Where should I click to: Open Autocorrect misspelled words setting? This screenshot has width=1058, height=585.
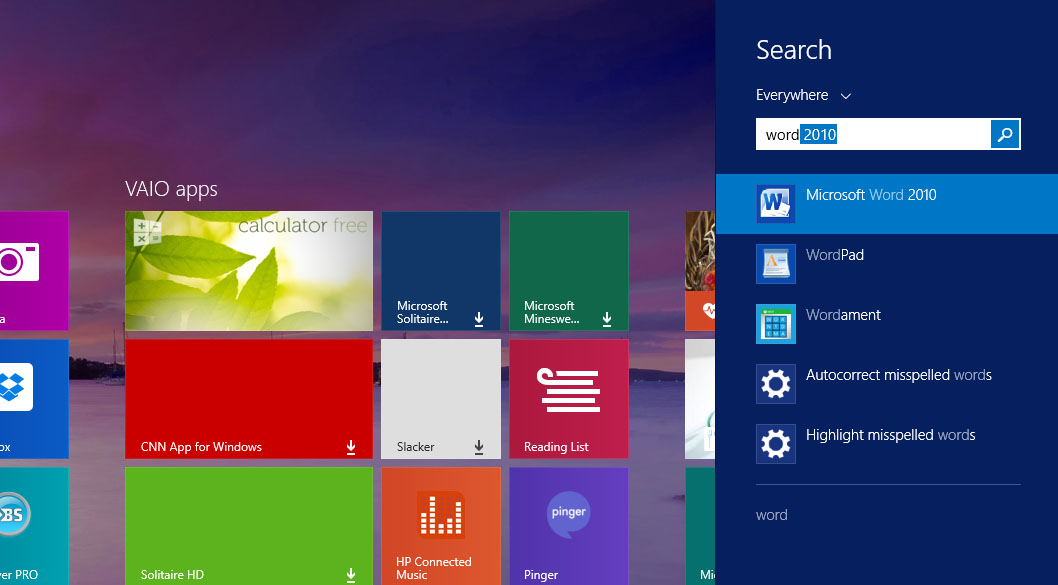coord(887,384)
